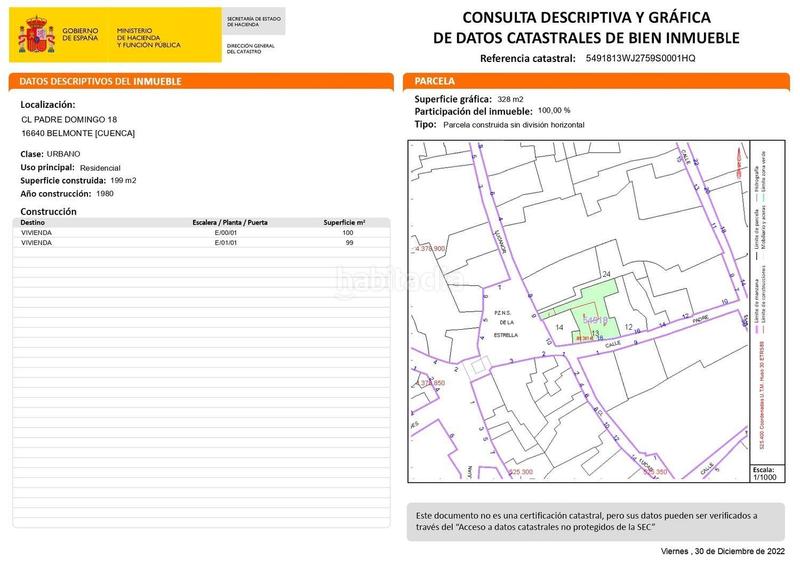Select the Parcela section header
The width and height of the screenshot is (800, 565).
click(435, 81)
